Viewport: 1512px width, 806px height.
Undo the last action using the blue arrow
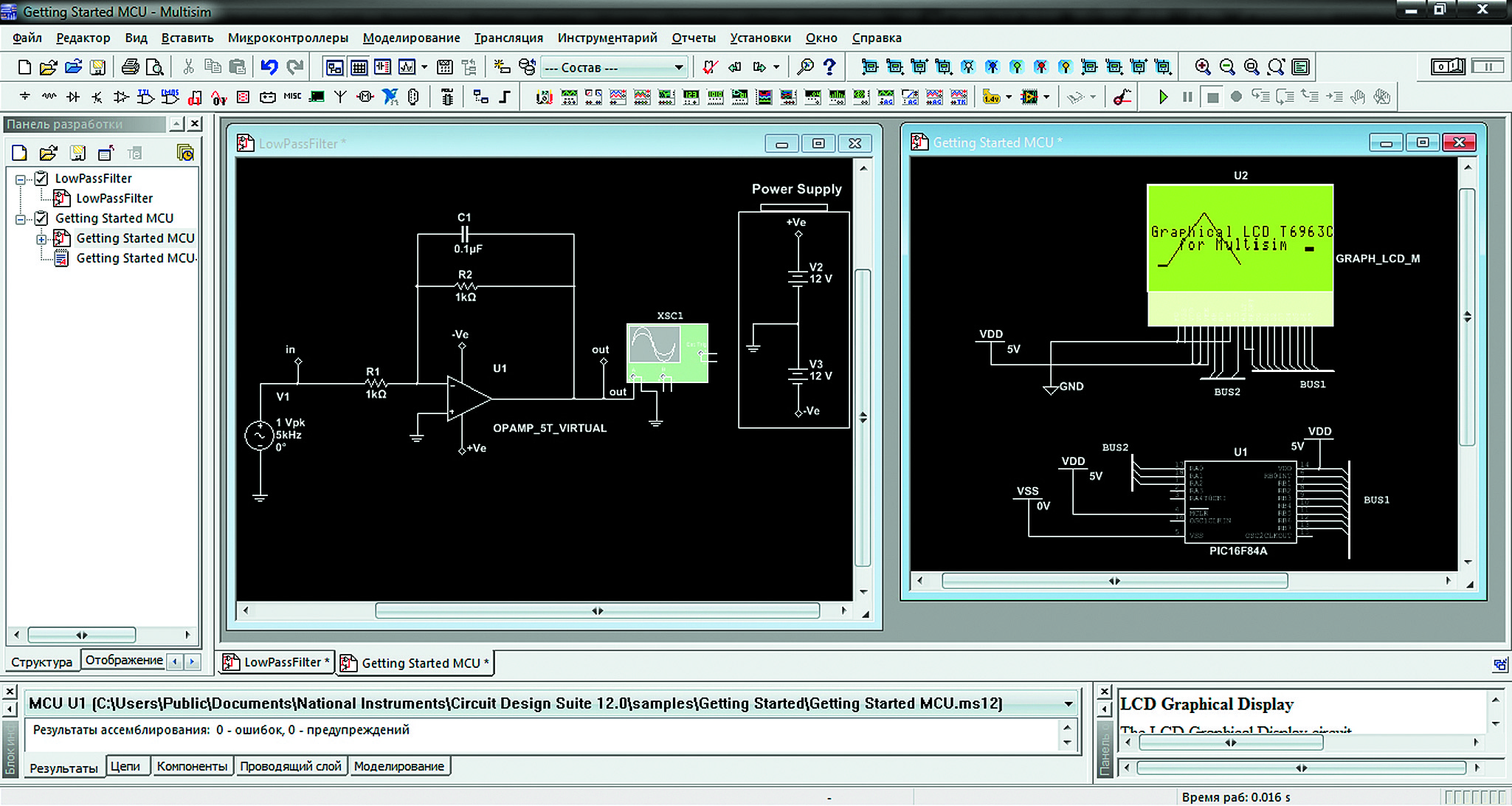(271, 66)
